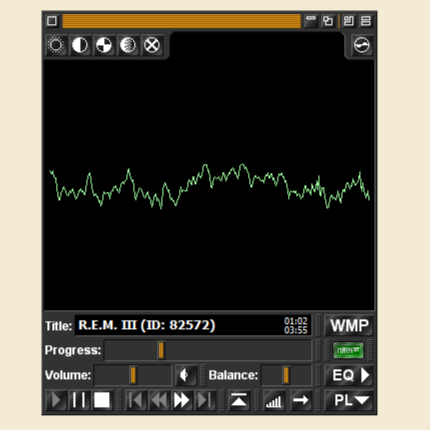The width and height of the screenshot is (430, 430).
Task: Fast forward the current track
Action: pyautogui.click(x=182, y=400)
